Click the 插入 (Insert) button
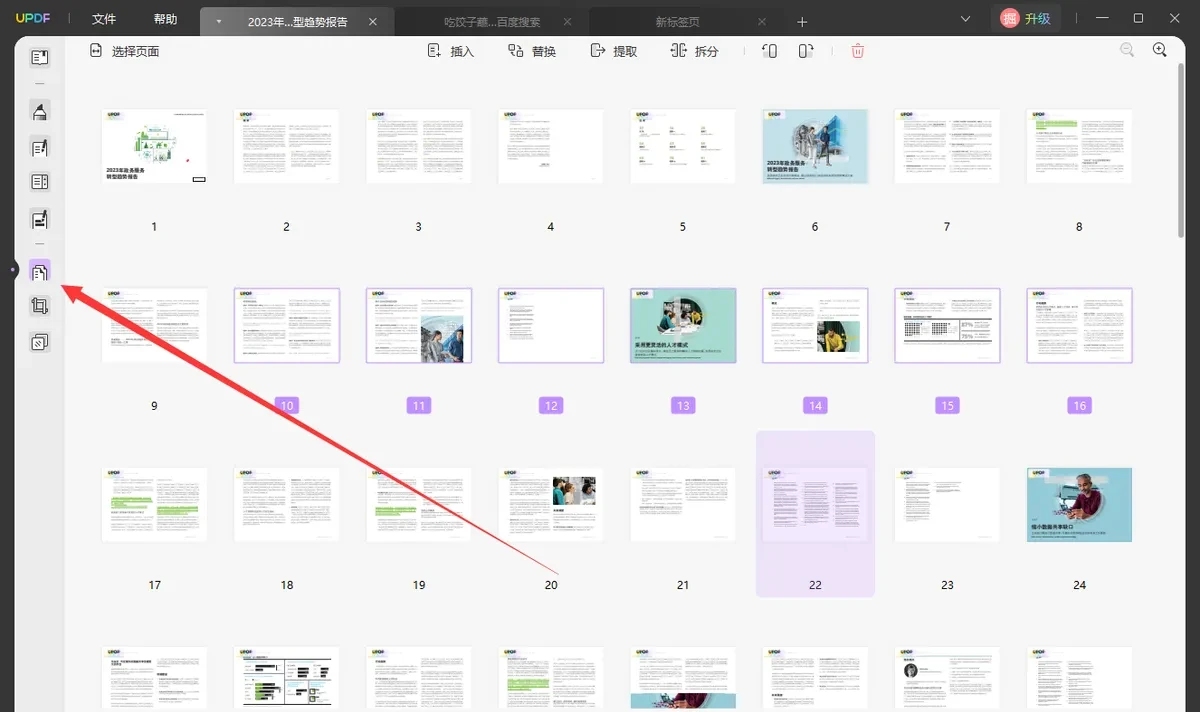 click(450, 51)
